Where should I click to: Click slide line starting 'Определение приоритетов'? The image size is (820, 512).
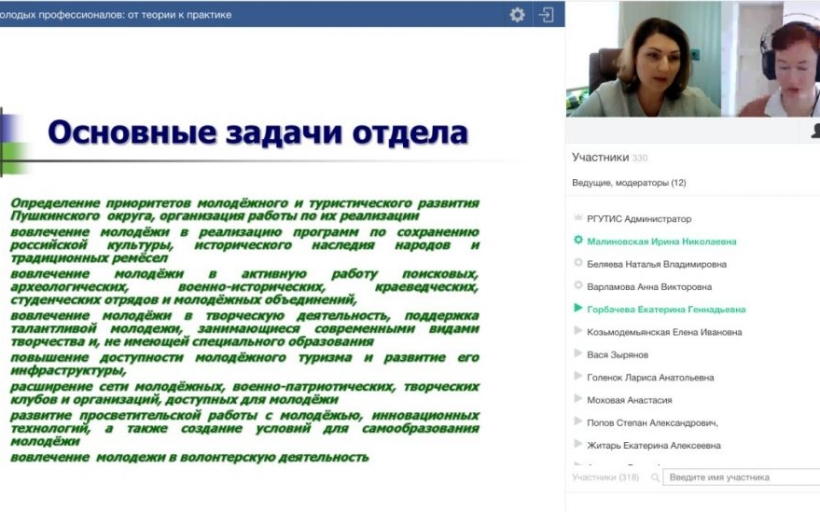tap(245, 209)
